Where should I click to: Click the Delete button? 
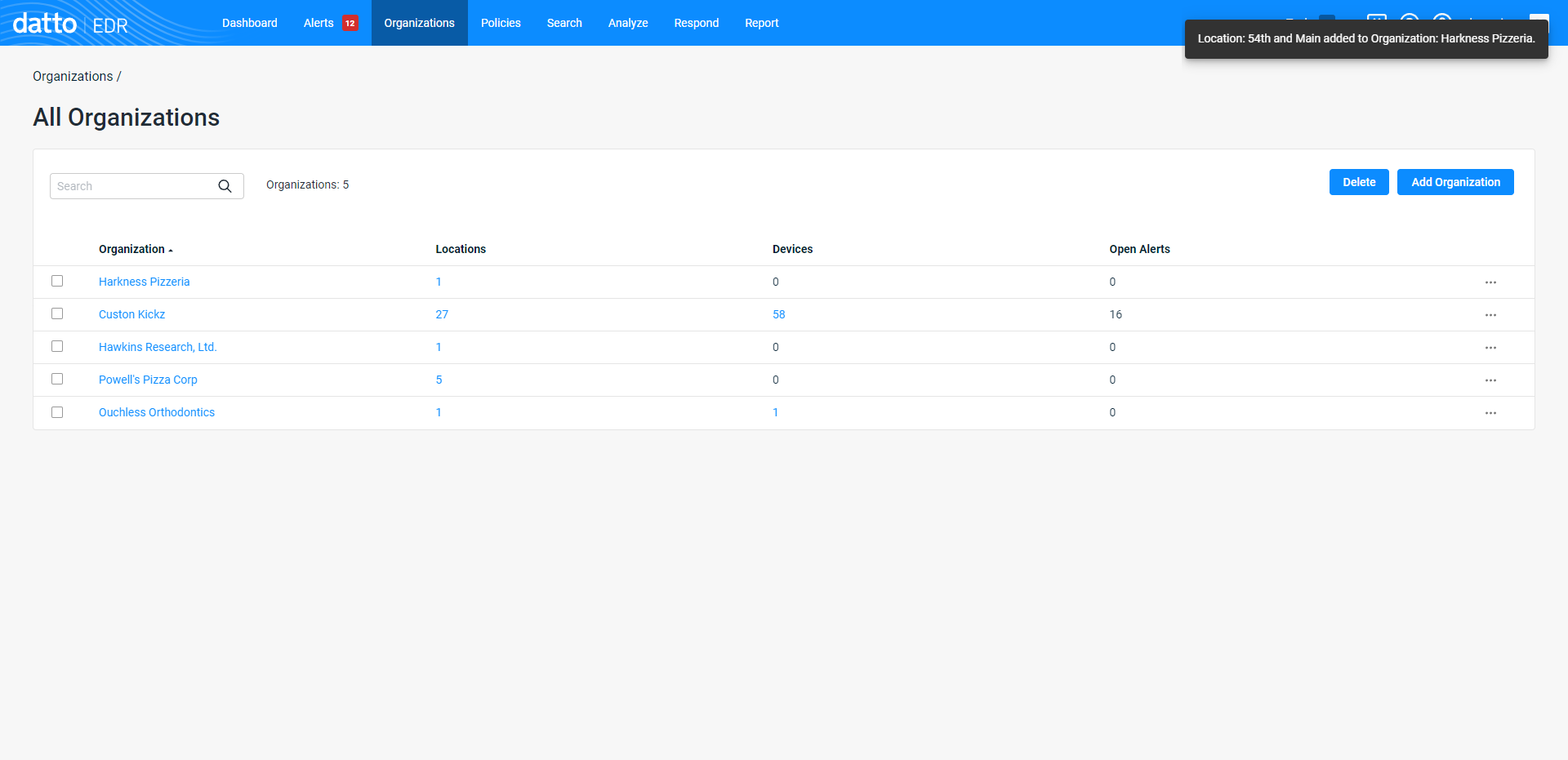point(1359,182)
